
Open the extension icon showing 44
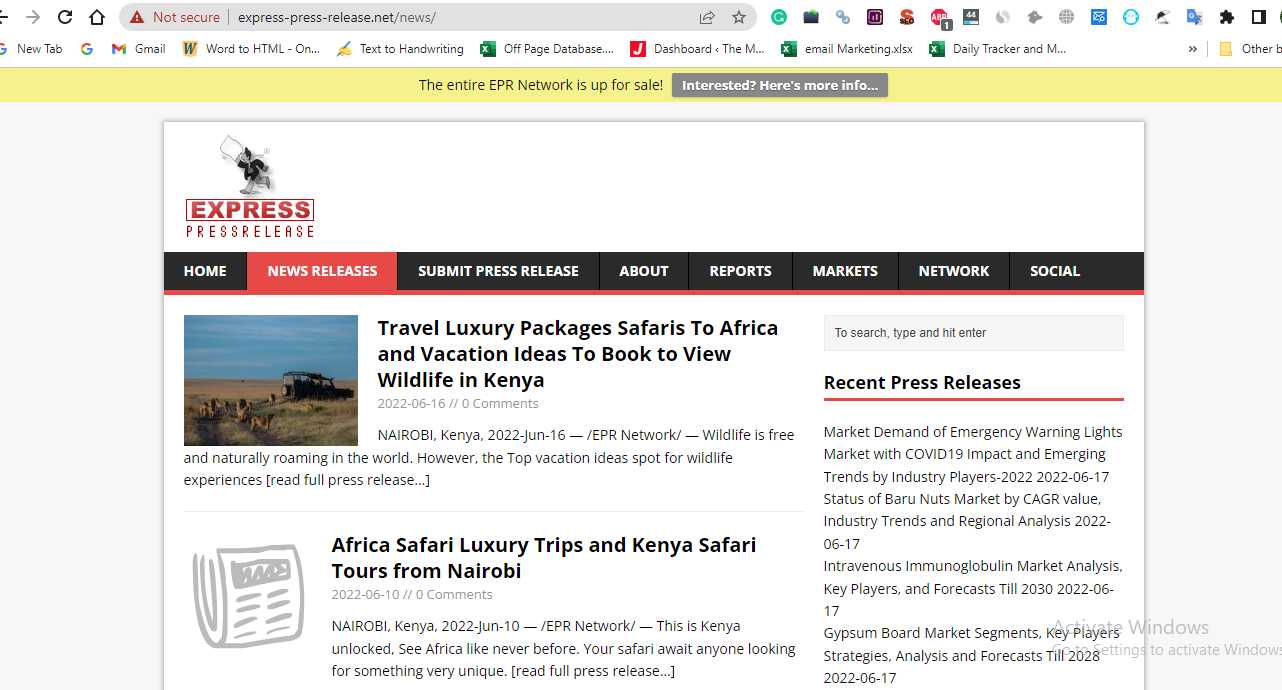(x=971, y=17)
